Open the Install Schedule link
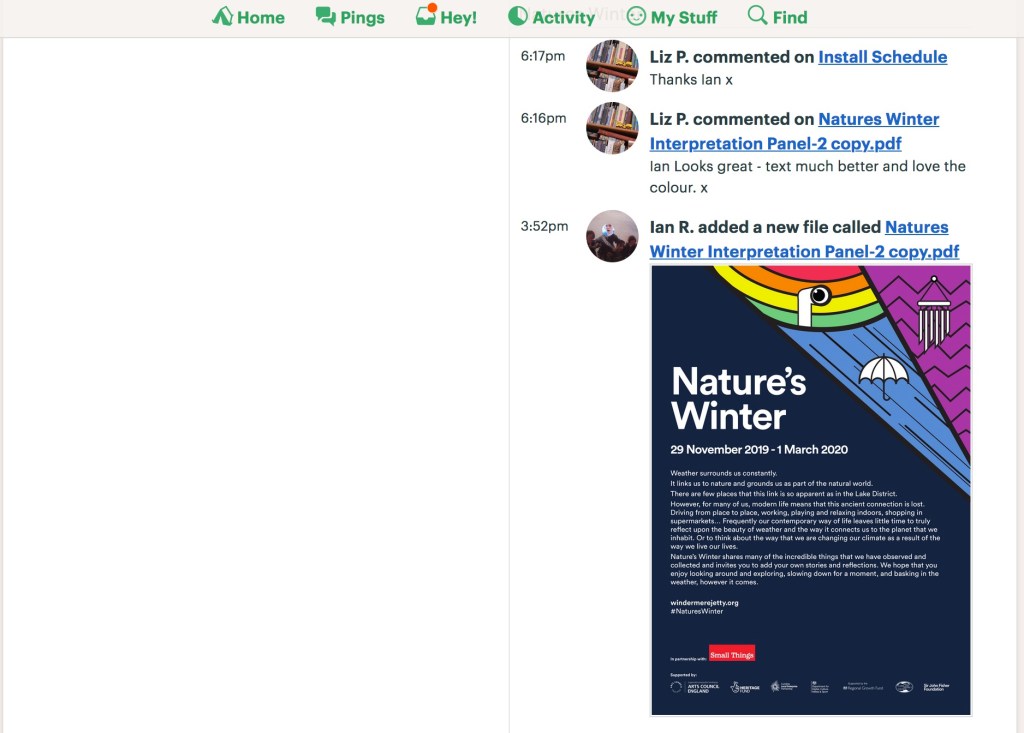The image size is (1024, 733). tap(882, 57)
